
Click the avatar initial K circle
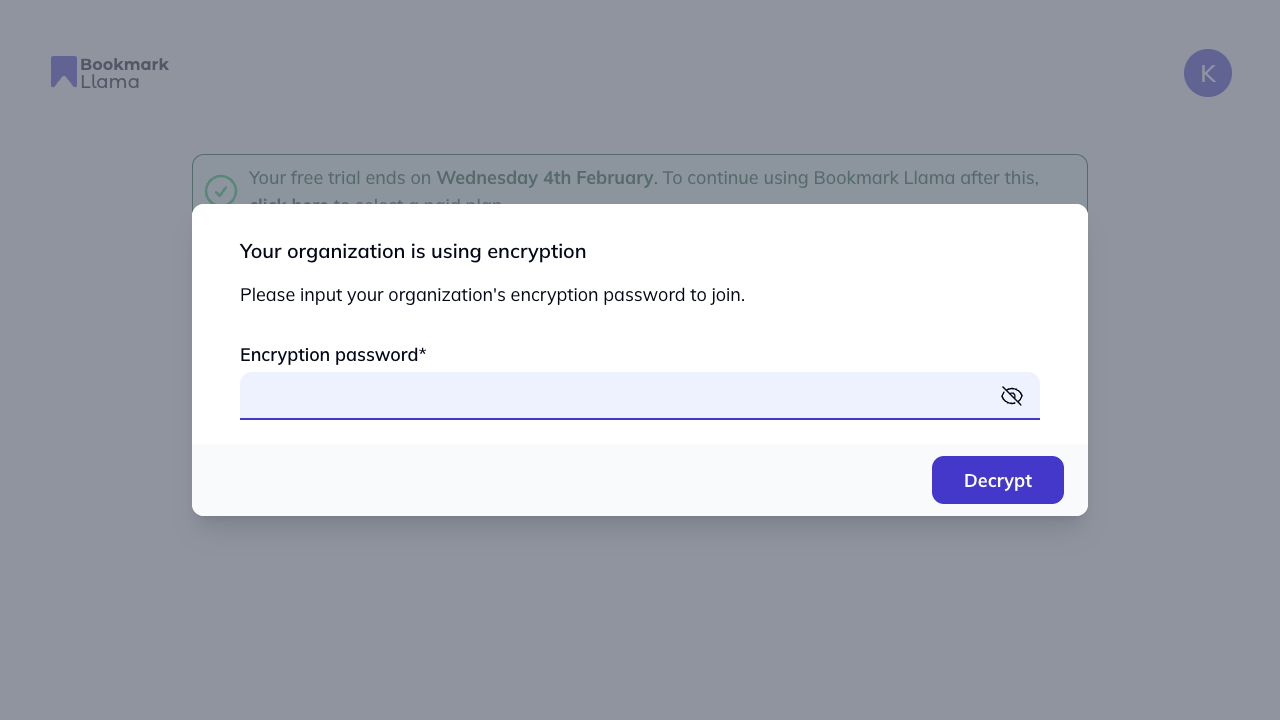pyautogui.click(x=1207, y=72)
